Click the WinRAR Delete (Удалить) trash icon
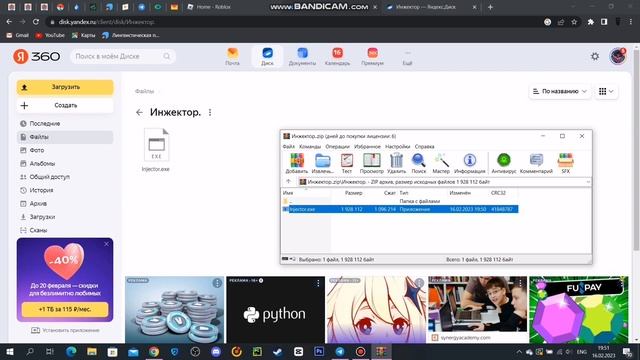Viewport: 640px width, 360px height. 396,163
